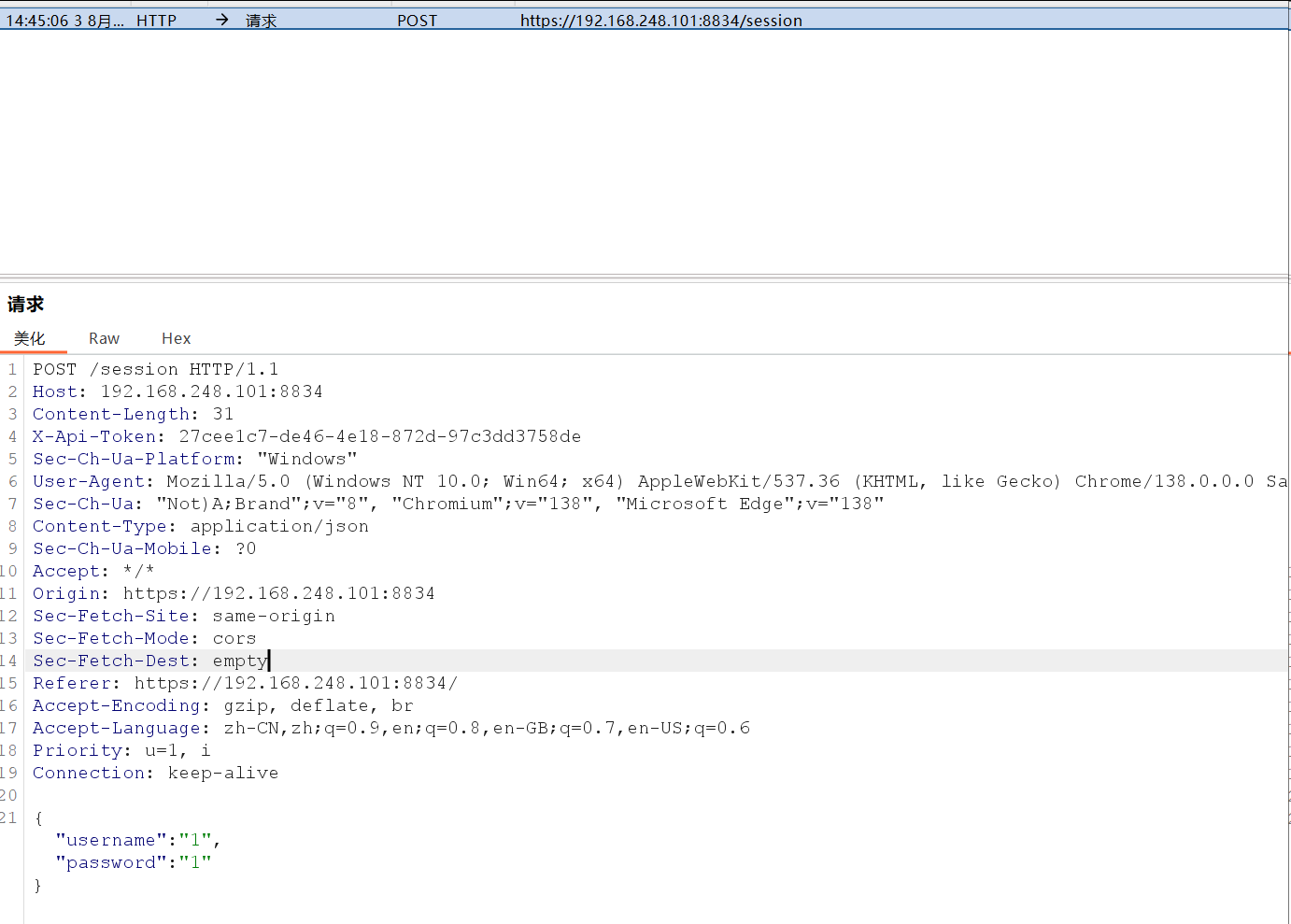Click the POST method cell in history row
The image size is (1291, 924).
click(x=417, y=21)
